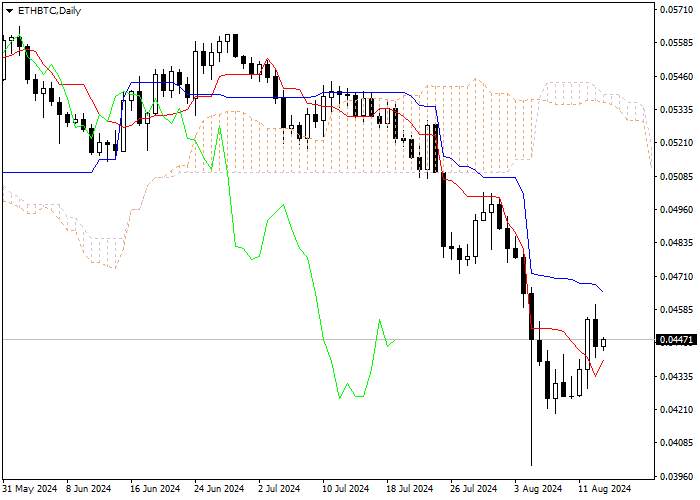700x500 pixels.
Task: Click the 24 Jun 2024 date label
Action: (x=219, y=489)
